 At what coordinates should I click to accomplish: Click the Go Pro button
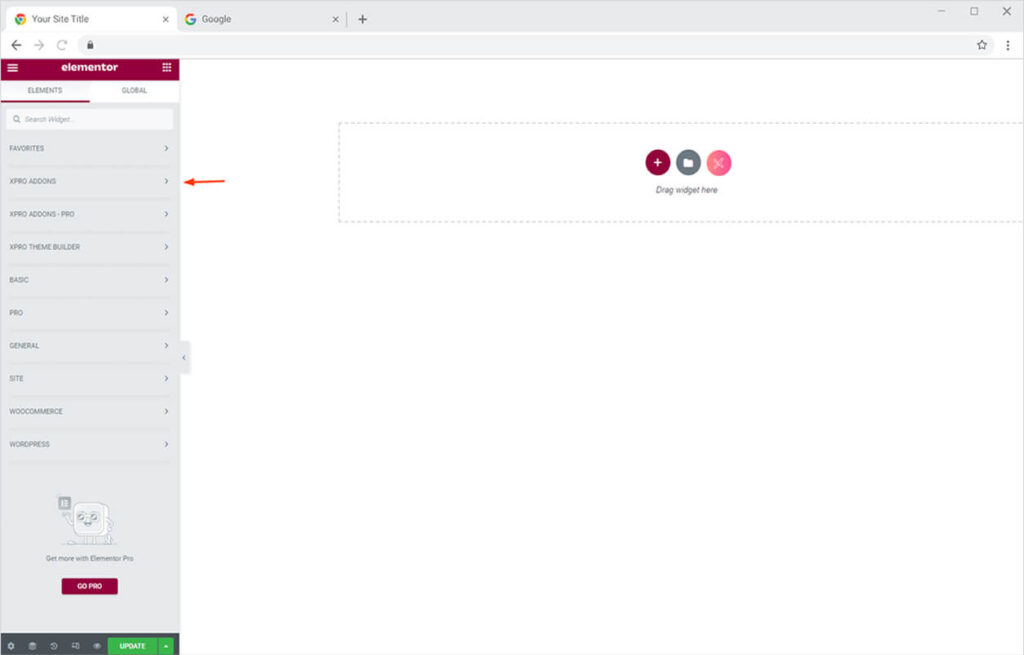tap(89, 586)
